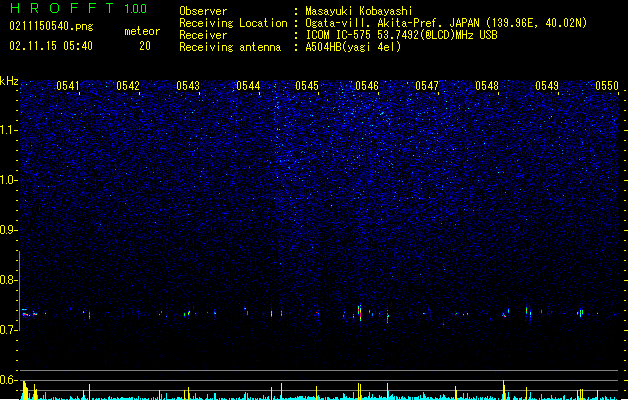Click the 0.7 kHz axis label

[x=9, y=330]
